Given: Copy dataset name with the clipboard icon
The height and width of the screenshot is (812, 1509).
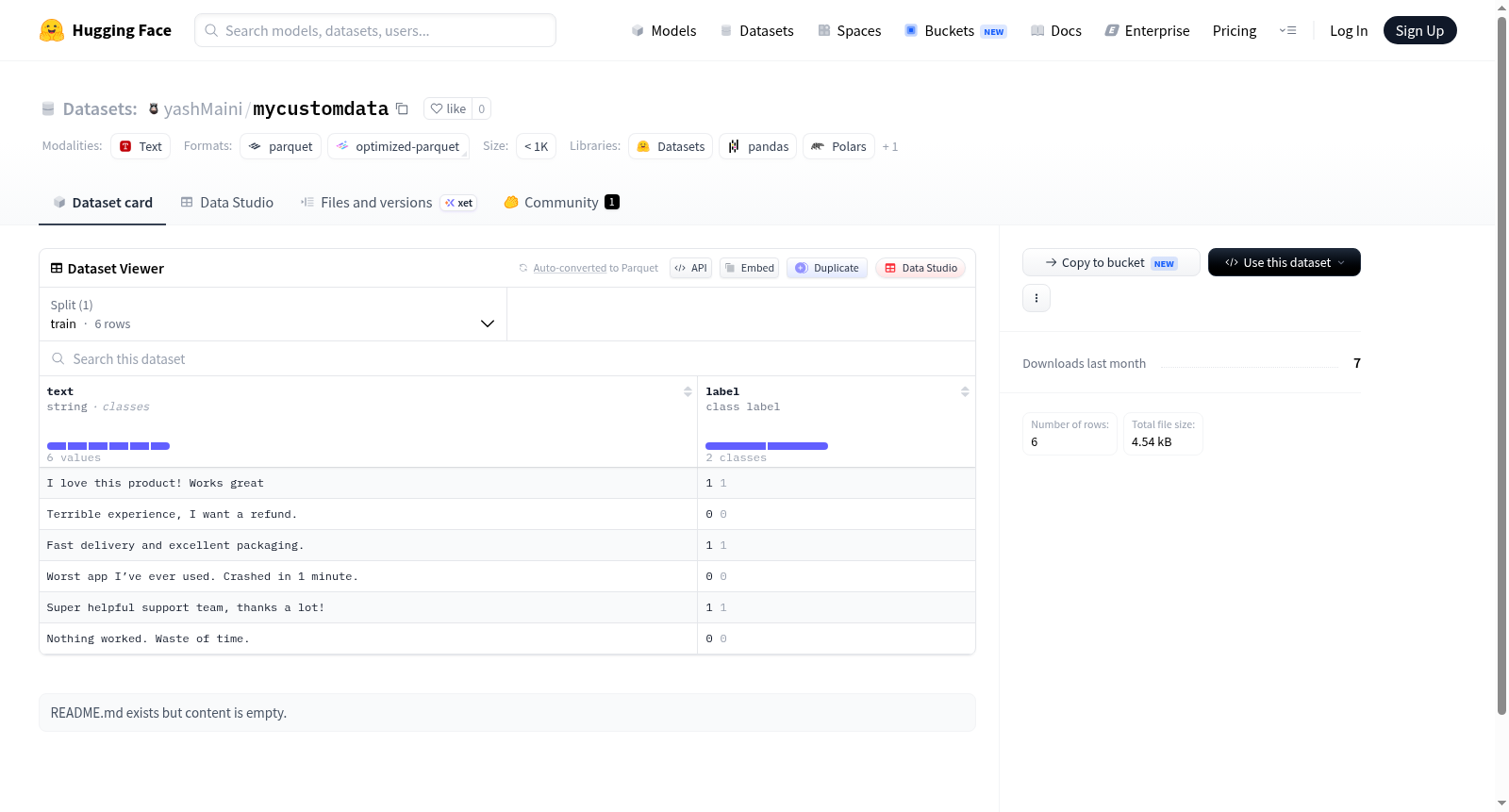Looking at the screenshot, I should (402, 108).
